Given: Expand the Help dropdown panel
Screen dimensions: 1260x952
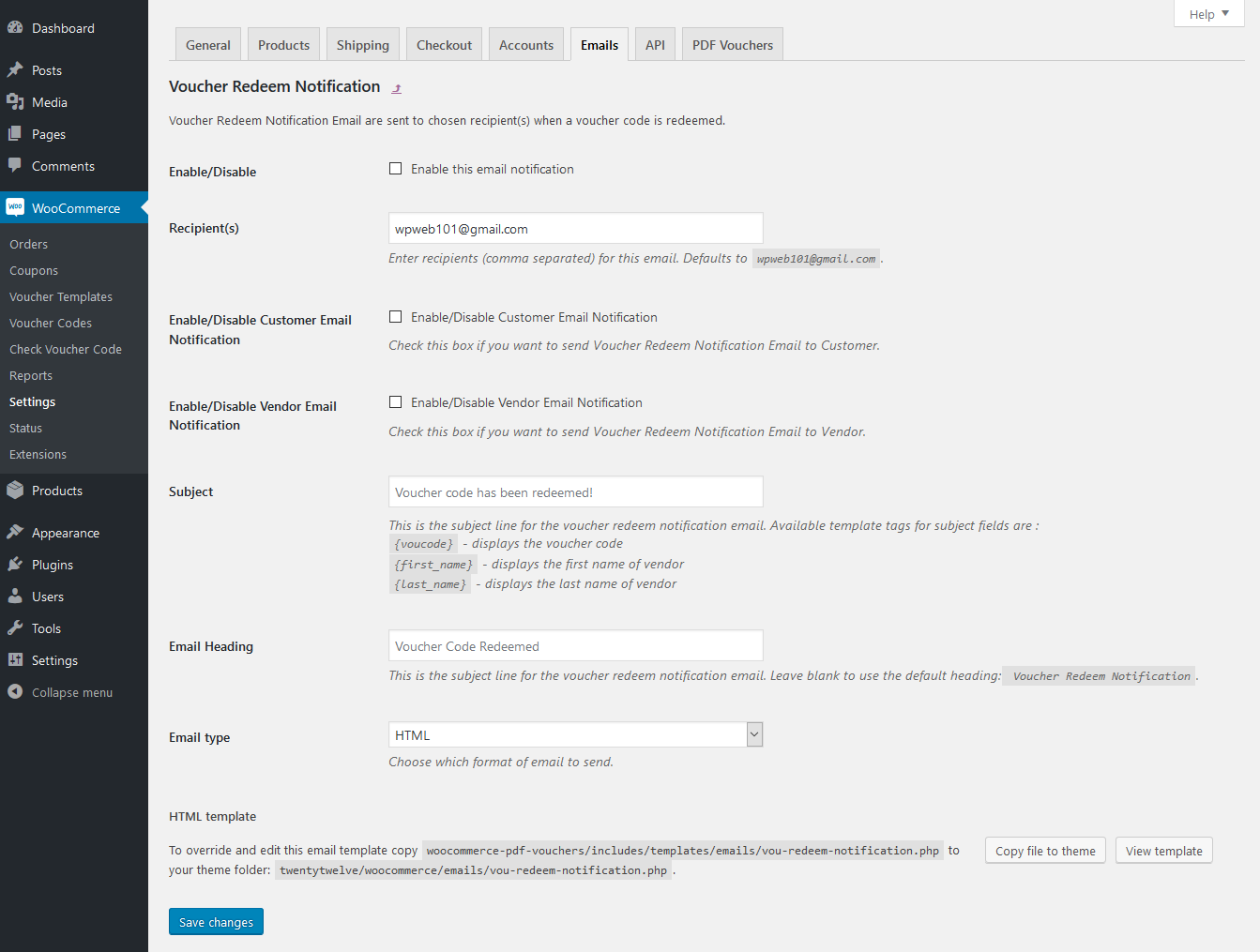Looking at the screenshot, I should [1208, 14].
